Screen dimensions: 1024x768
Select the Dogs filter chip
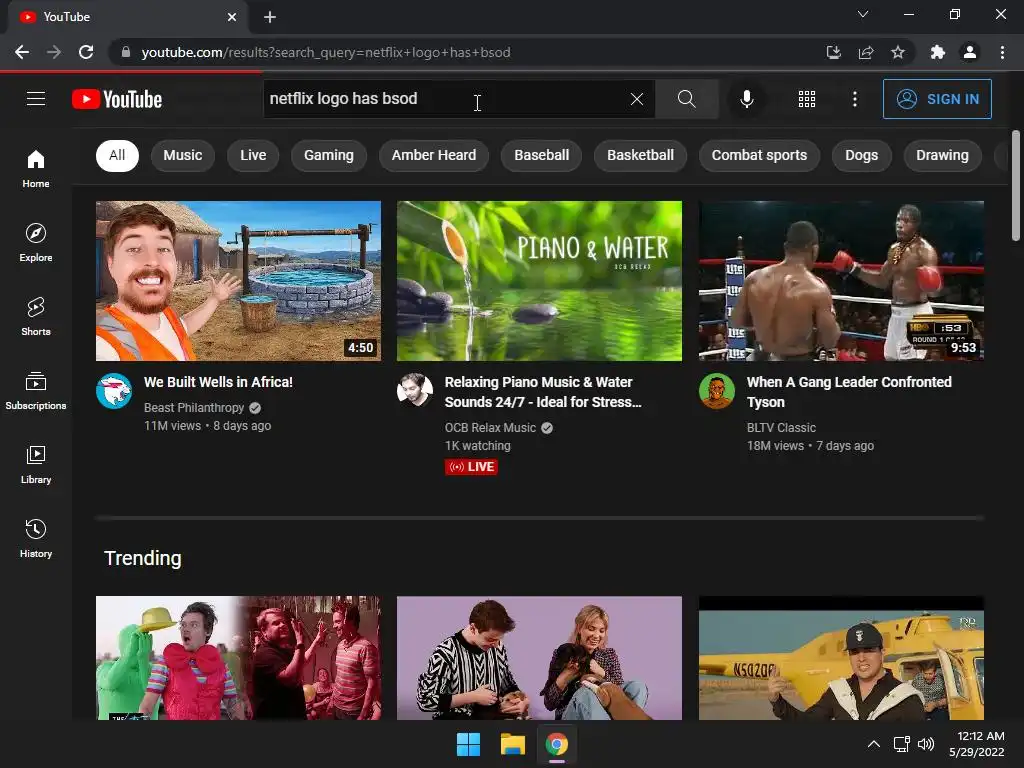(x=861, y=155)
